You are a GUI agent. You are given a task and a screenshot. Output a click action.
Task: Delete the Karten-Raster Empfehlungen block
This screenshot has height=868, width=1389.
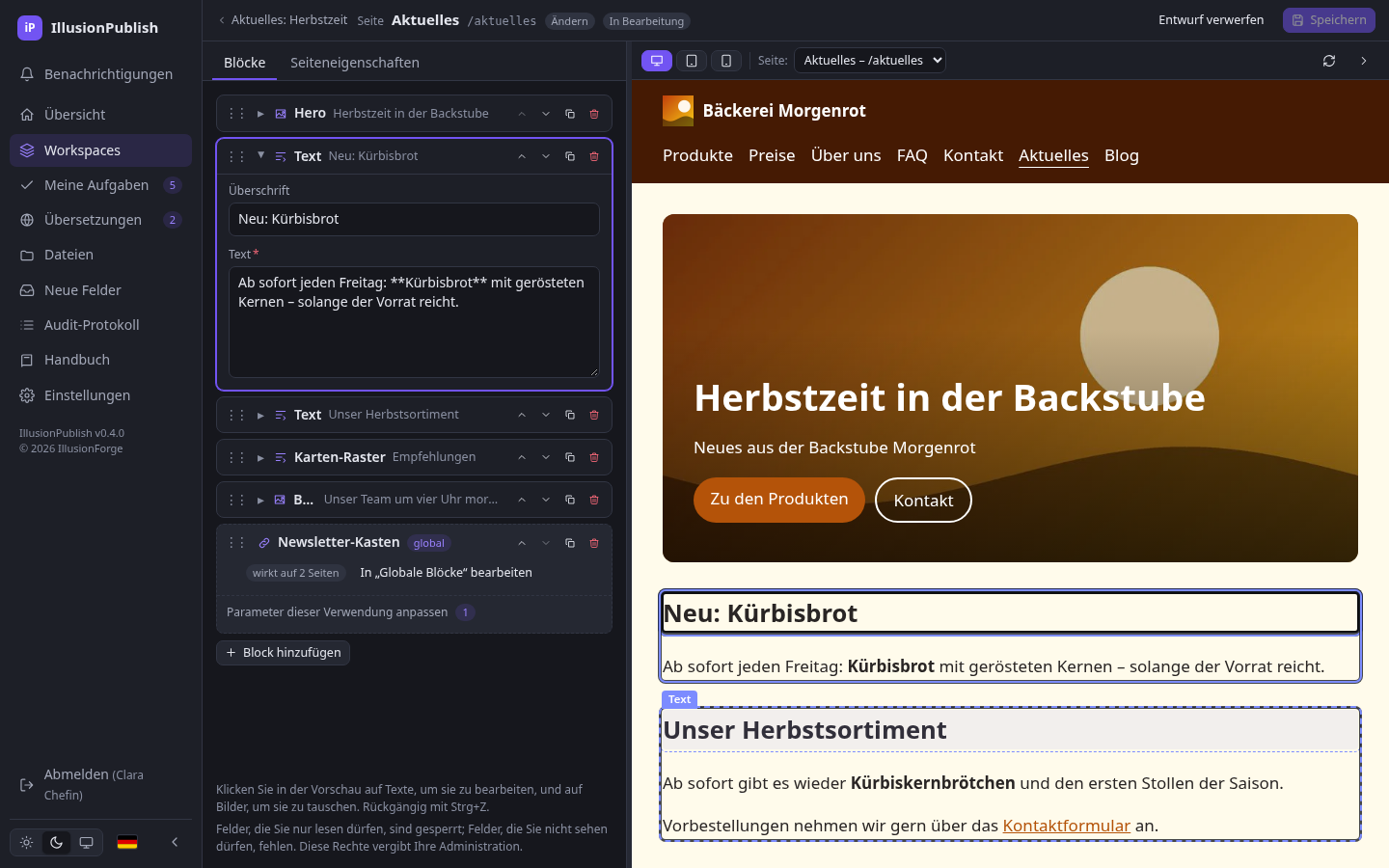(x=594, y=457)
